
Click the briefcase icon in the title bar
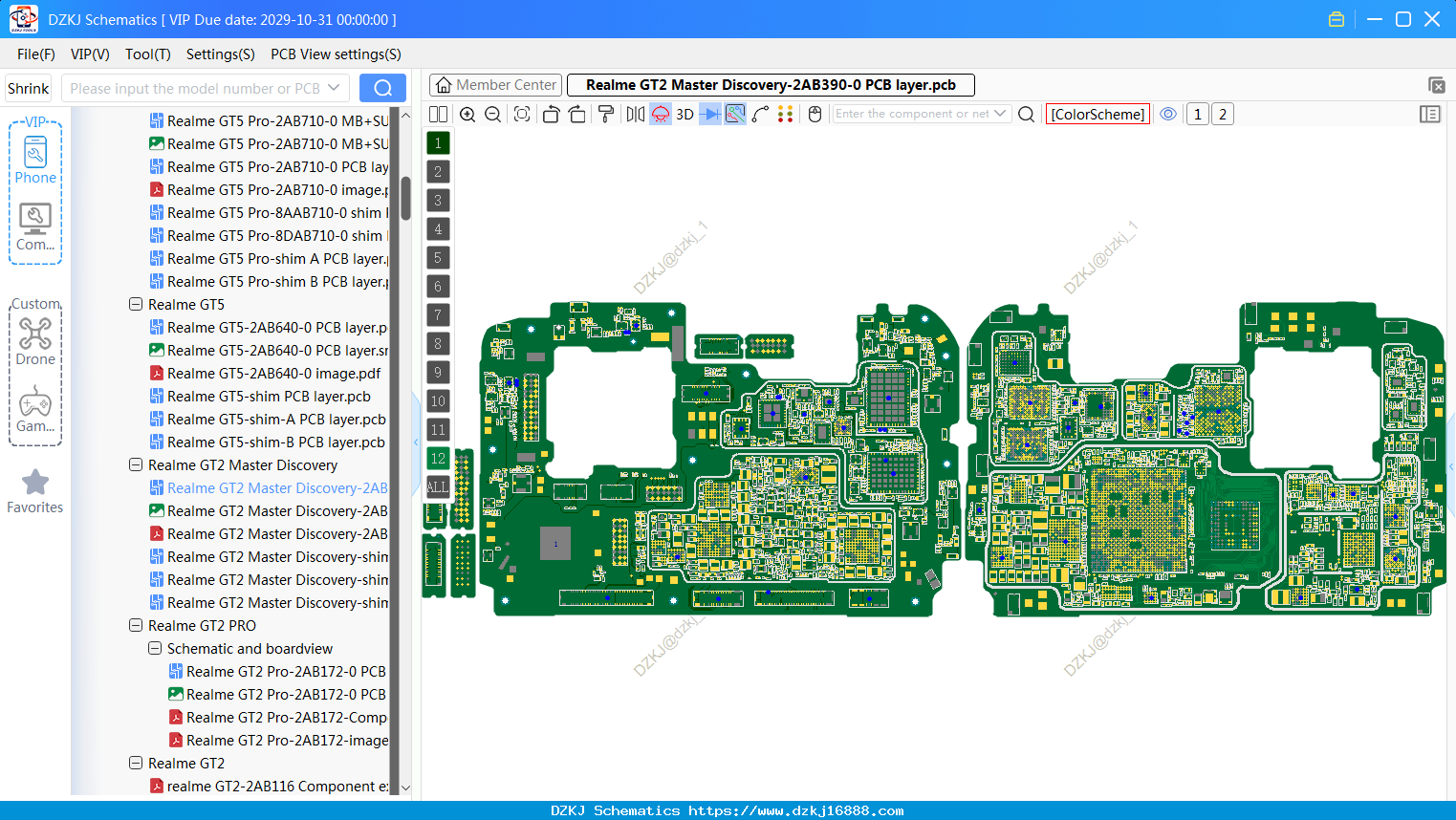click(1336, 19)
